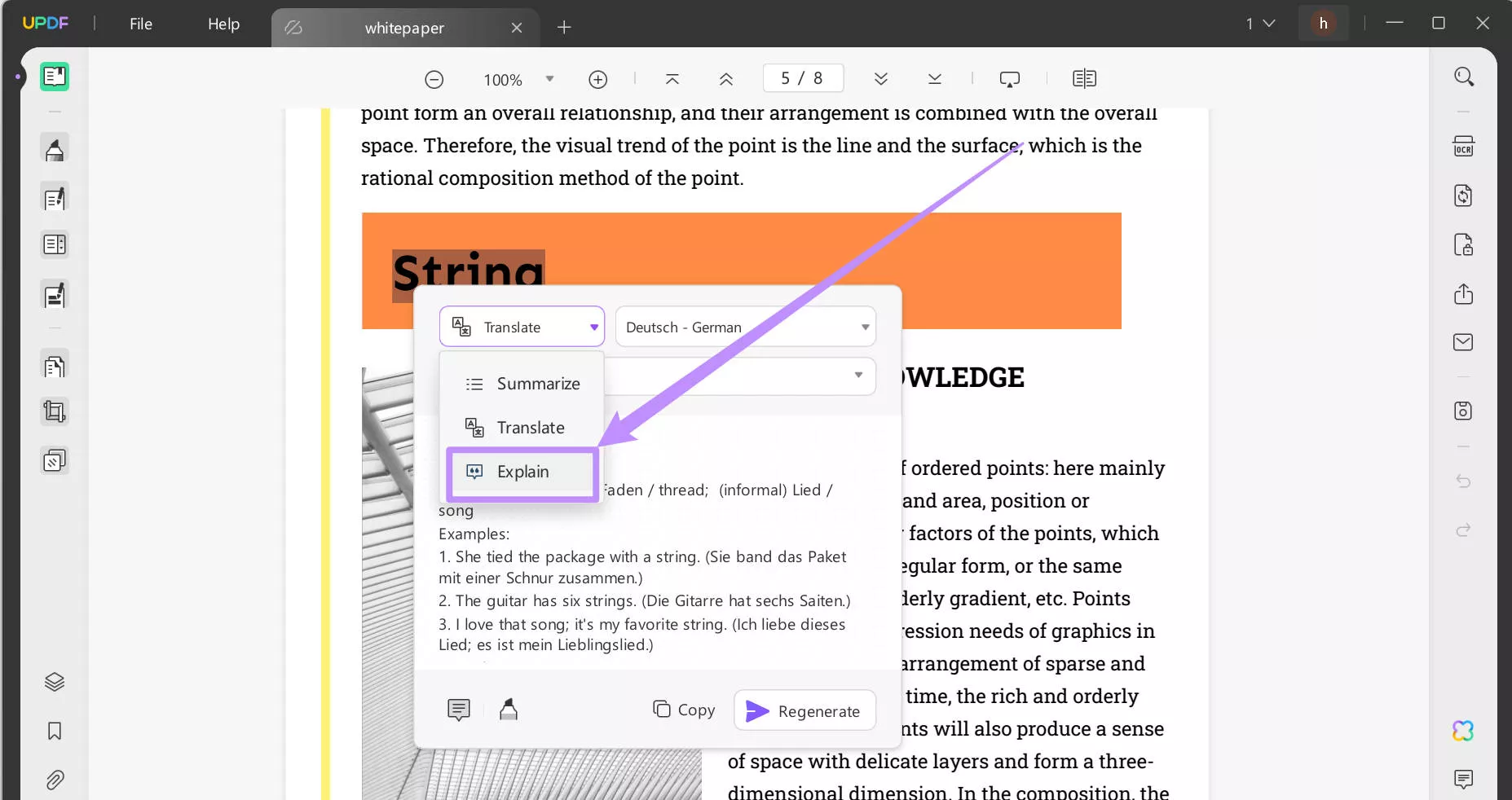This screenshot has width=1512, height=800.
Task: Run OCR text recognition
Action: point(1464,147)
